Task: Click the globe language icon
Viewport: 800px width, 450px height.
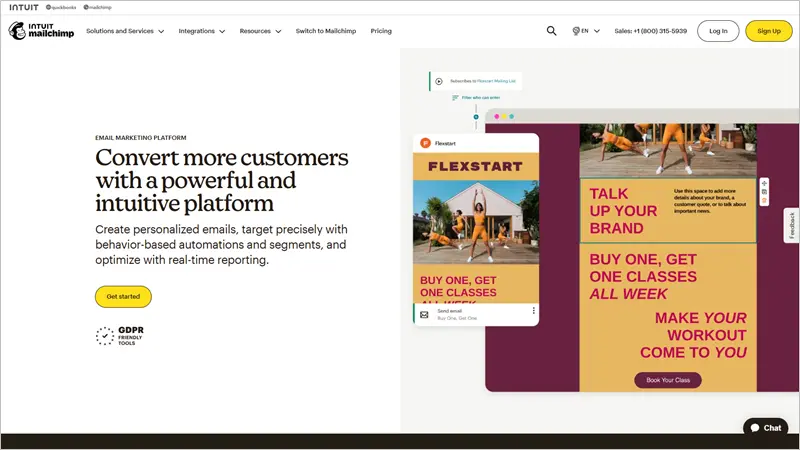Action: point(577,31)
